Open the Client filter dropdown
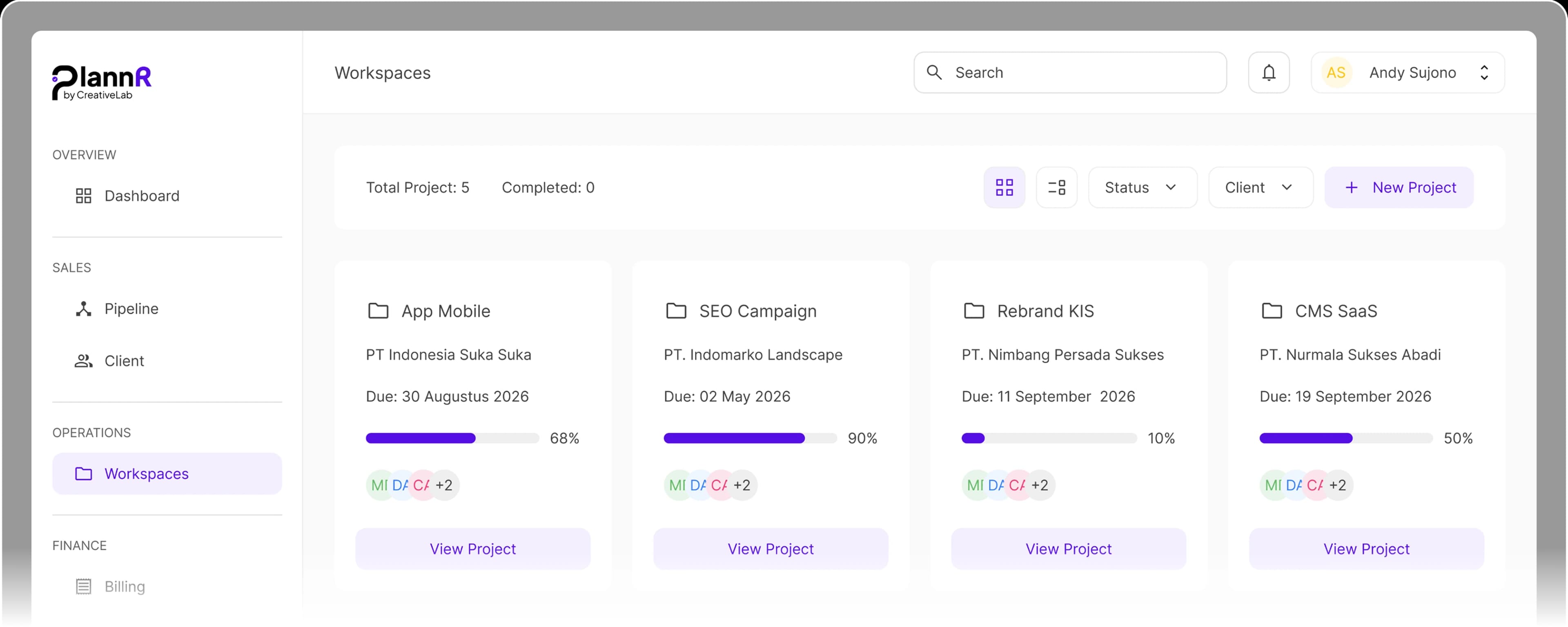The image size is (1568, 627). click(1261, 187)
